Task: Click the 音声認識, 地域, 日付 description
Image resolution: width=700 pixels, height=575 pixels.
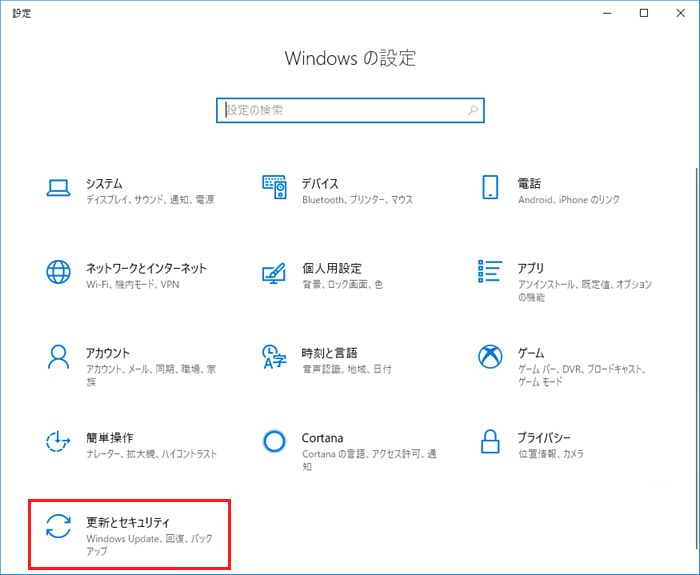Action: (347, 369)
